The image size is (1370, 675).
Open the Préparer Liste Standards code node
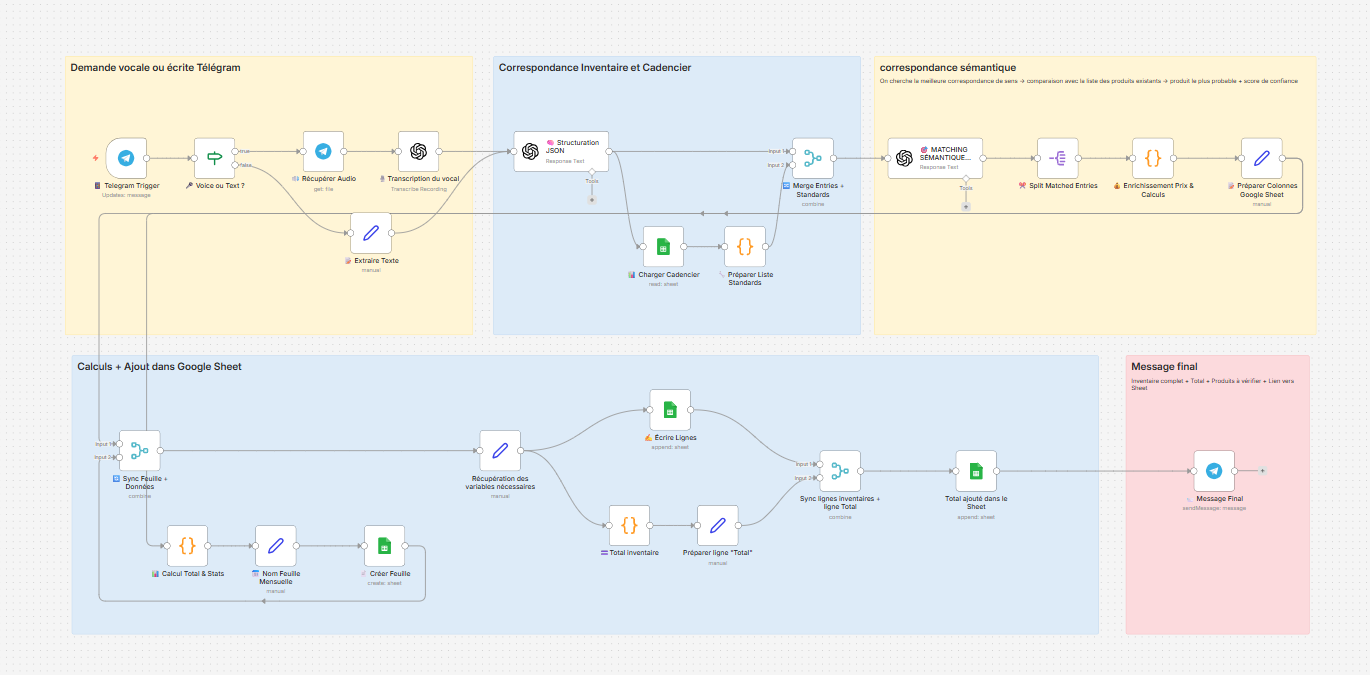(745, 246)
